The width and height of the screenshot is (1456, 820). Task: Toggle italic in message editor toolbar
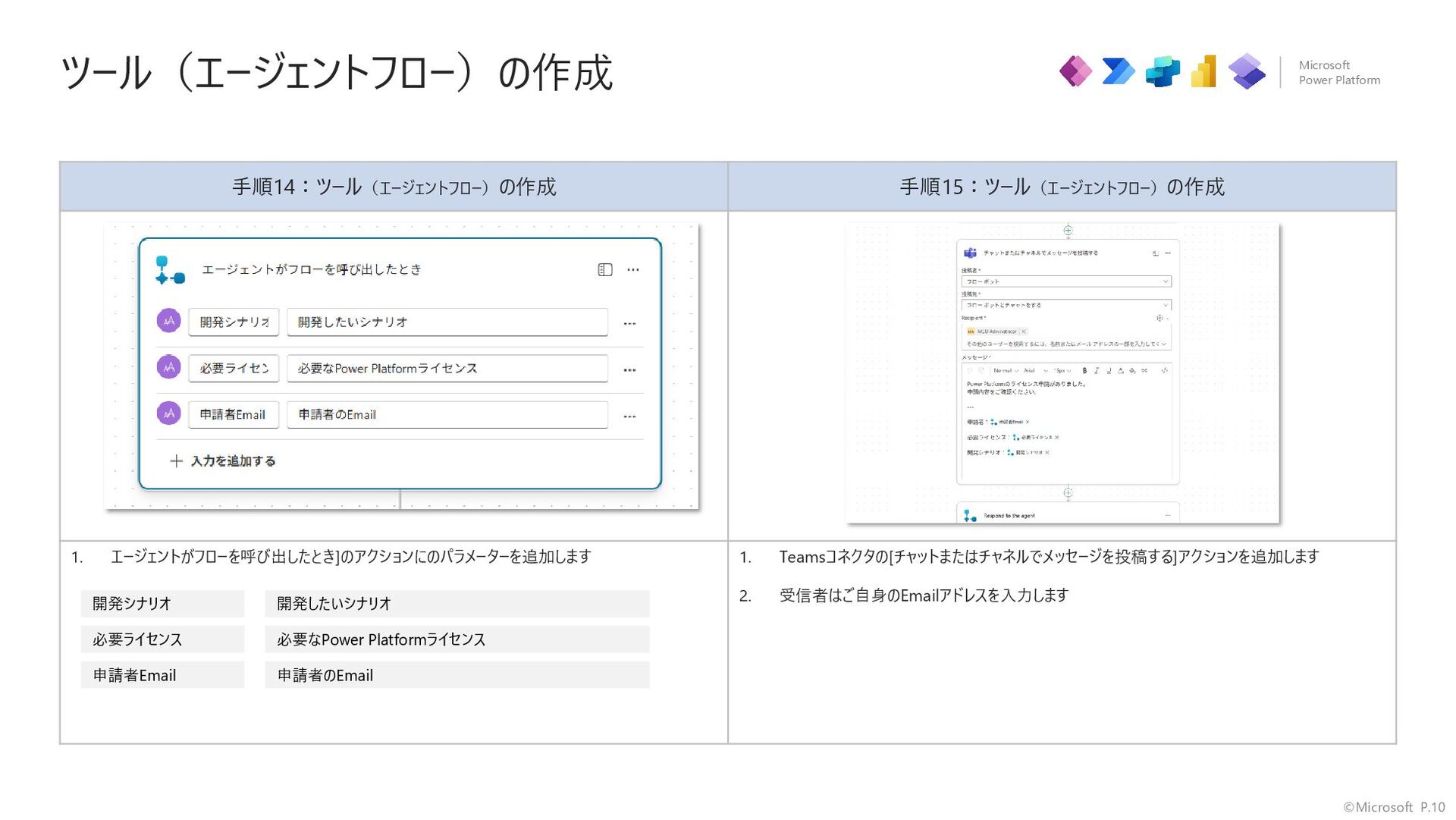pyautogui.click(x=1097, y=371)
